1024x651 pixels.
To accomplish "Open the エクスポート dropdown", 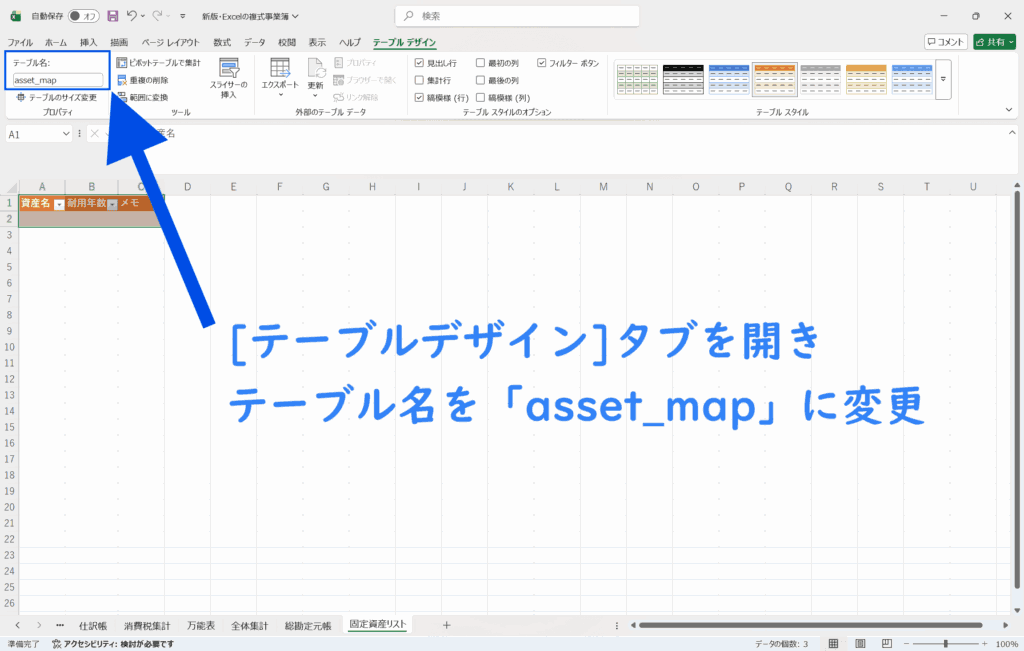I will pyautogui.click(x=280, y=77).
